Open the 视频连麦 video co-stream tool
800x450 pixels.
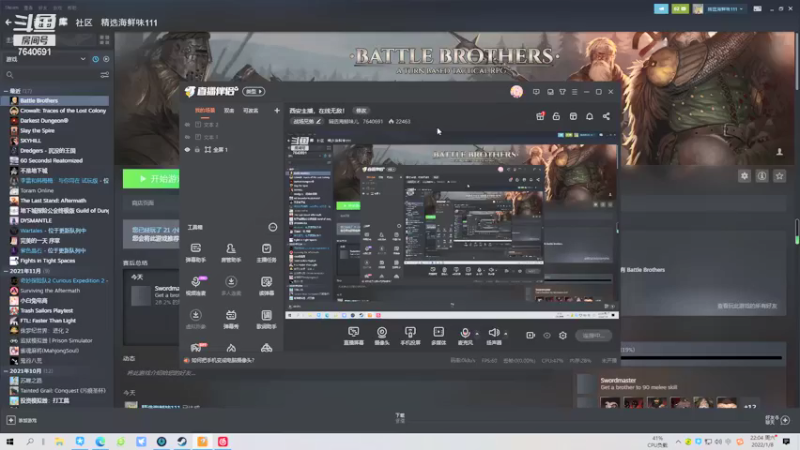195,286
